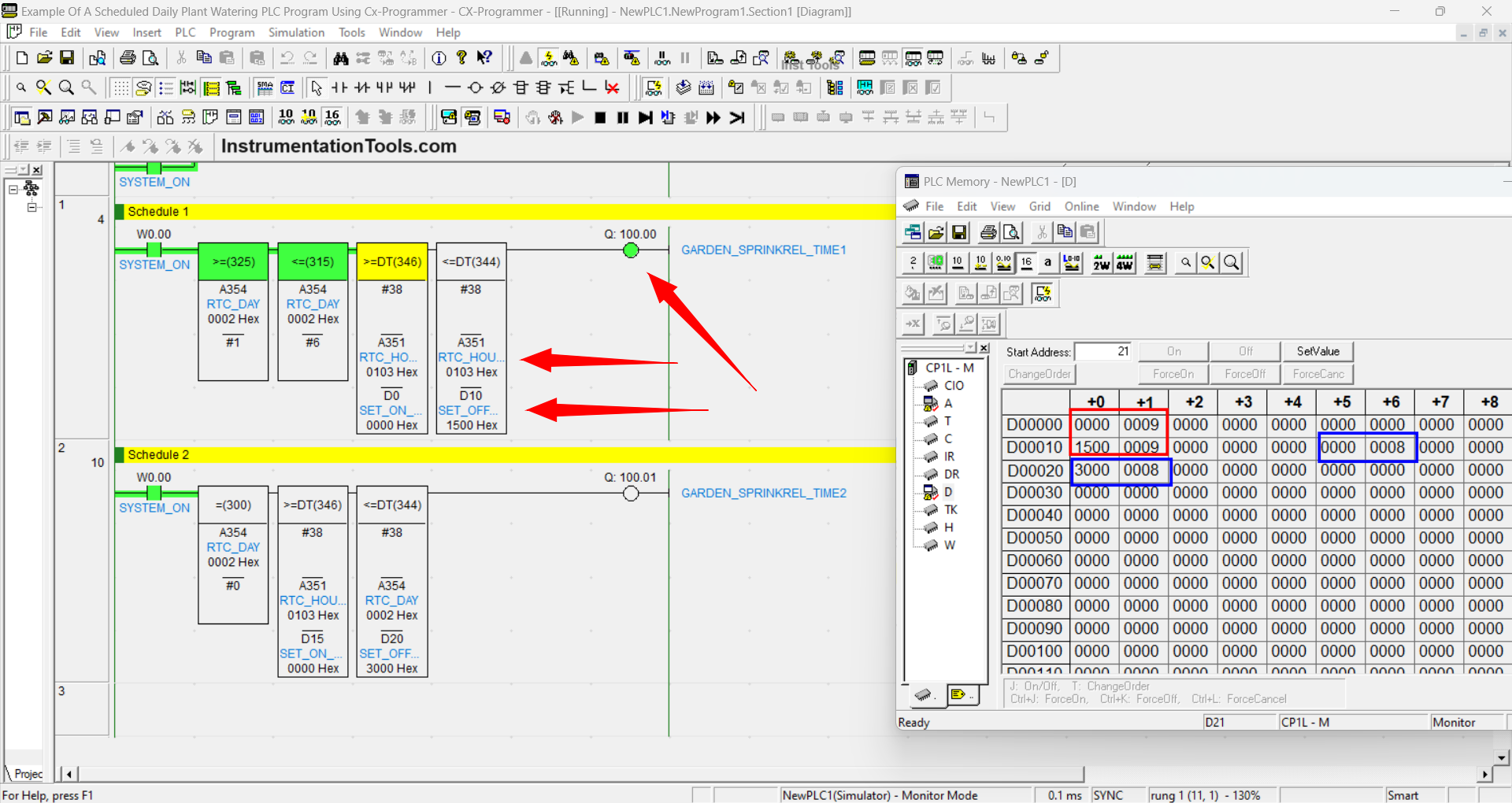Click the double-arrow continuous run icon
1512x803 pixels.
[x=713, y=117]
